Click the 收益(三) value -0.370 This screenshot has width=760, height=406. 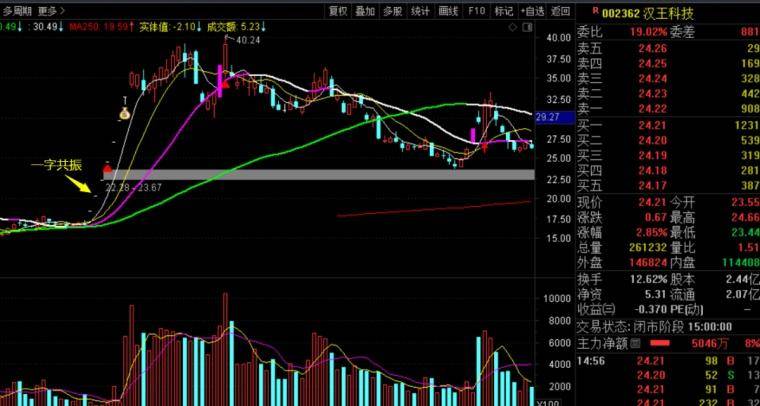(x=651, y=310)
